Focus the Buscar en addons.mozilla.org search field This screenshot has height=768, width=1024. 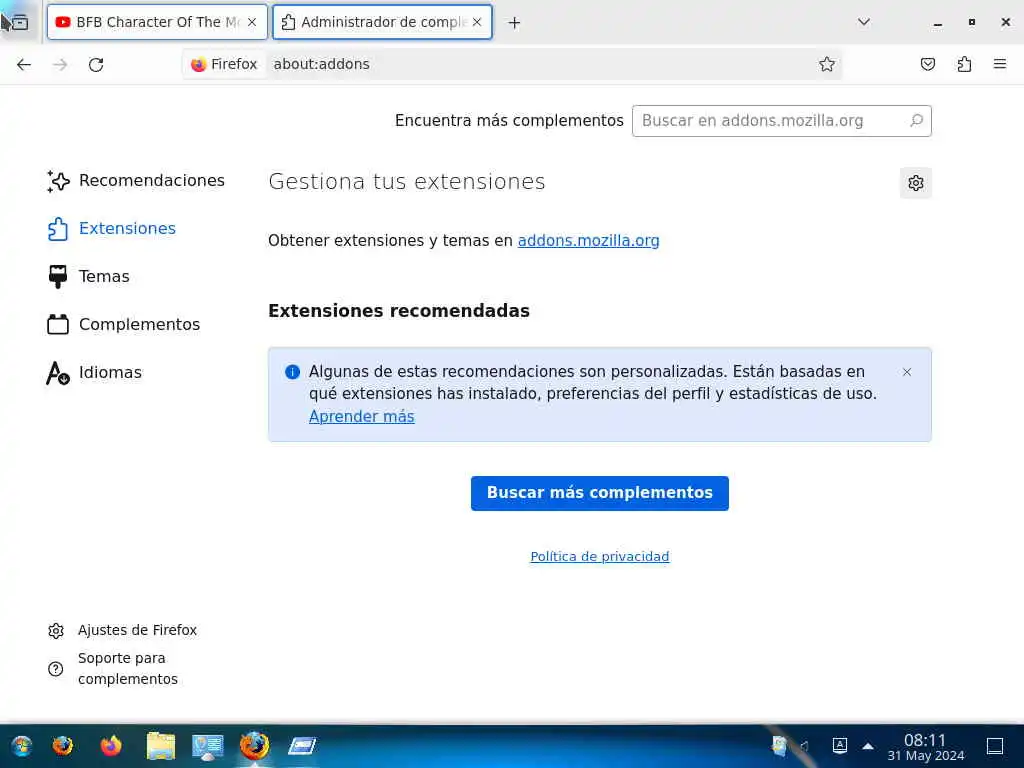coord(782,121)
